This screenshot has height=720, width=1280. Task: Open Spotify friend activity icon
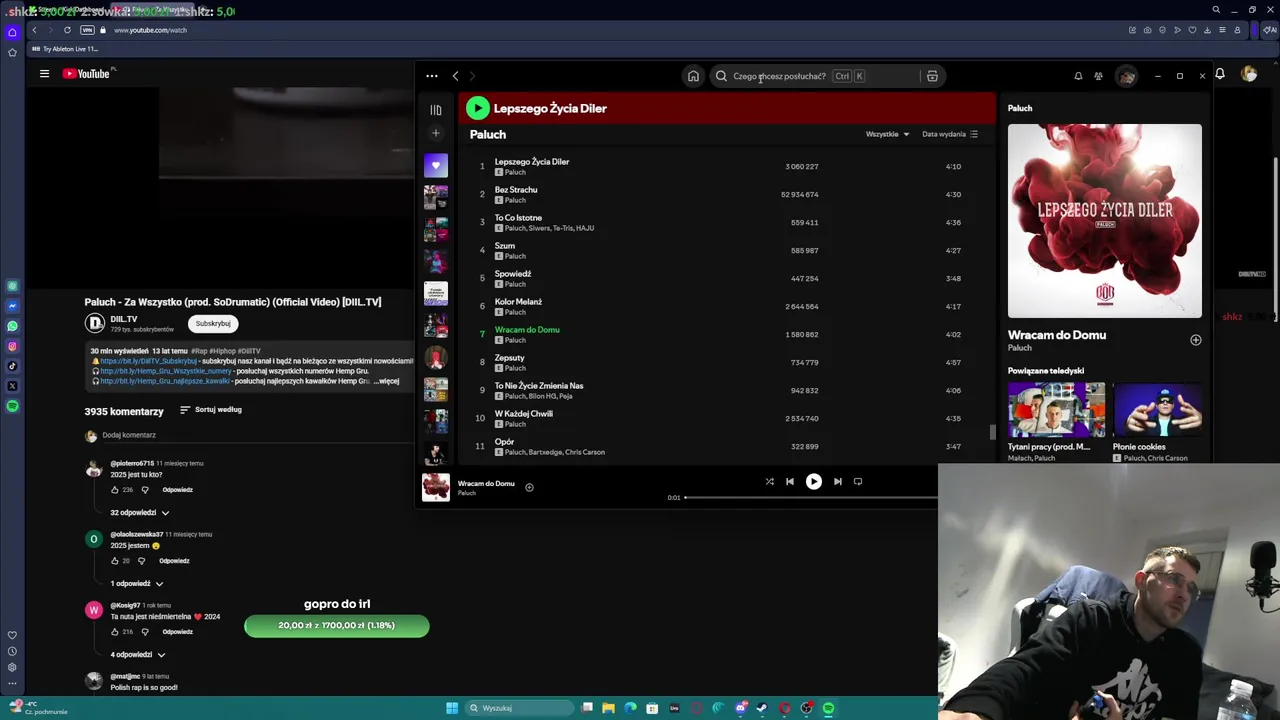tap(1098, 76)
